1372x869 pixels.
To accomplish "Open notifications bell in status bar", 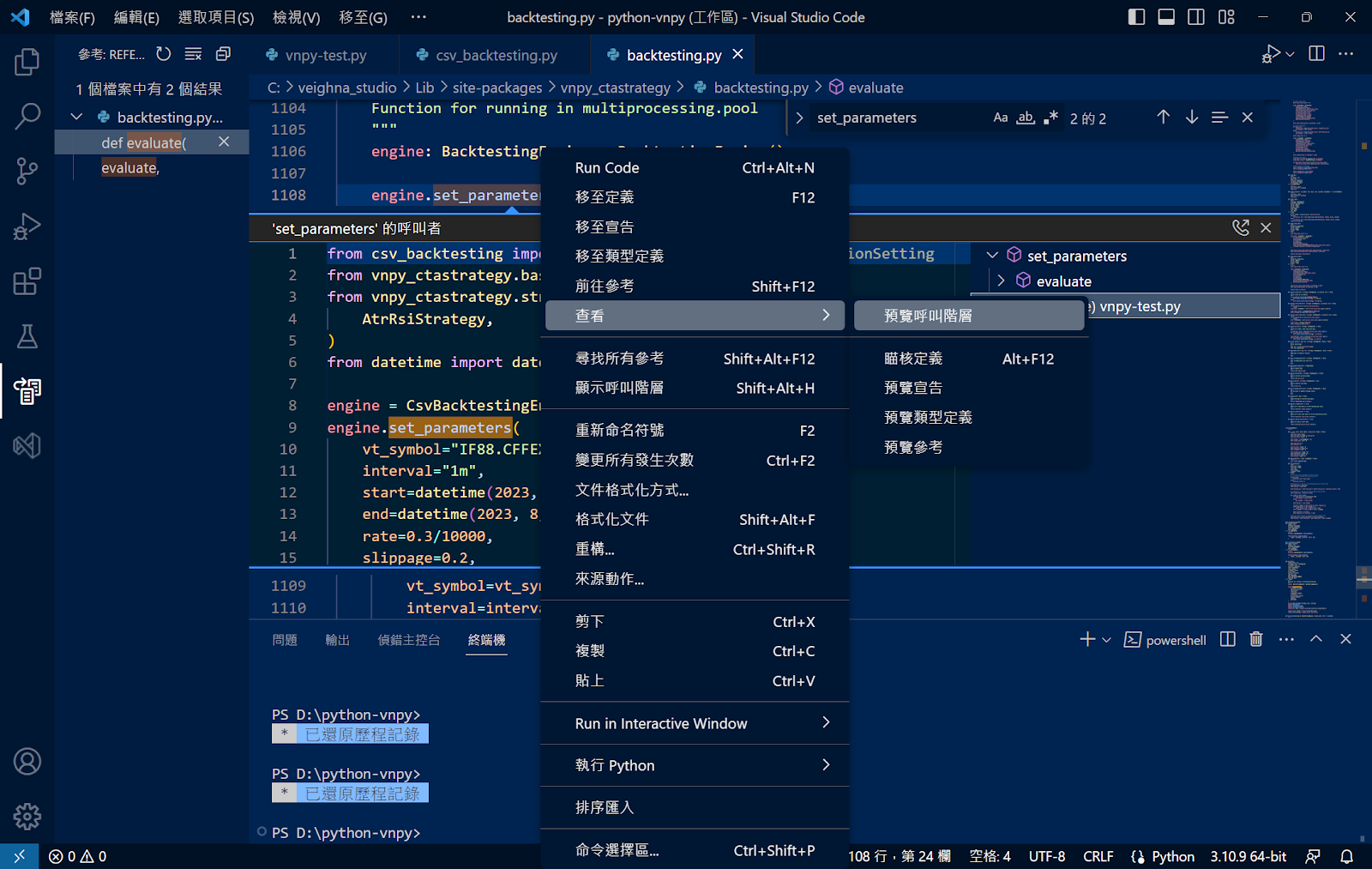I will click(1346, 856).
